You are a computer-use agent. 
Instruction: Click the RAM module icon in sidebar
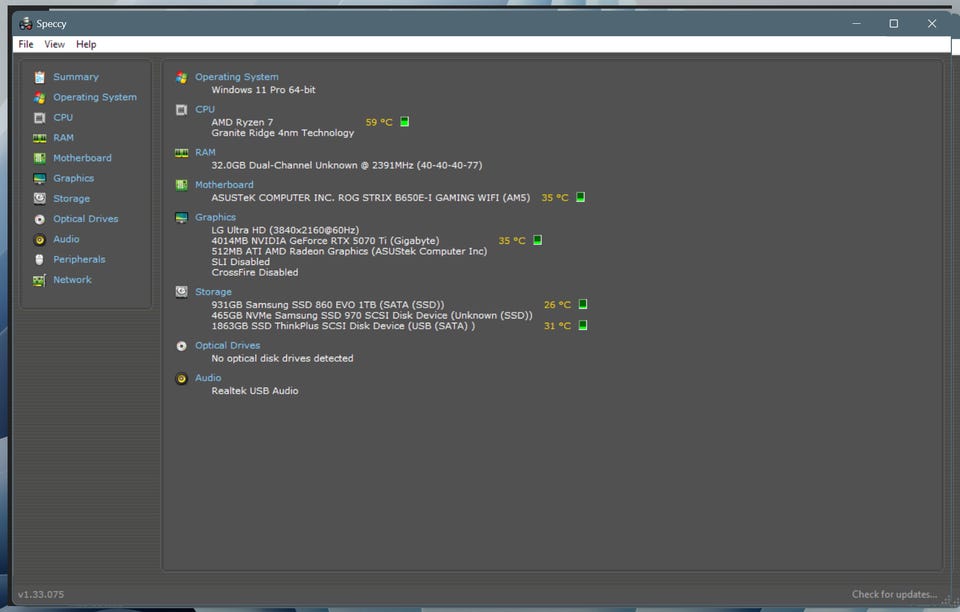40,138
